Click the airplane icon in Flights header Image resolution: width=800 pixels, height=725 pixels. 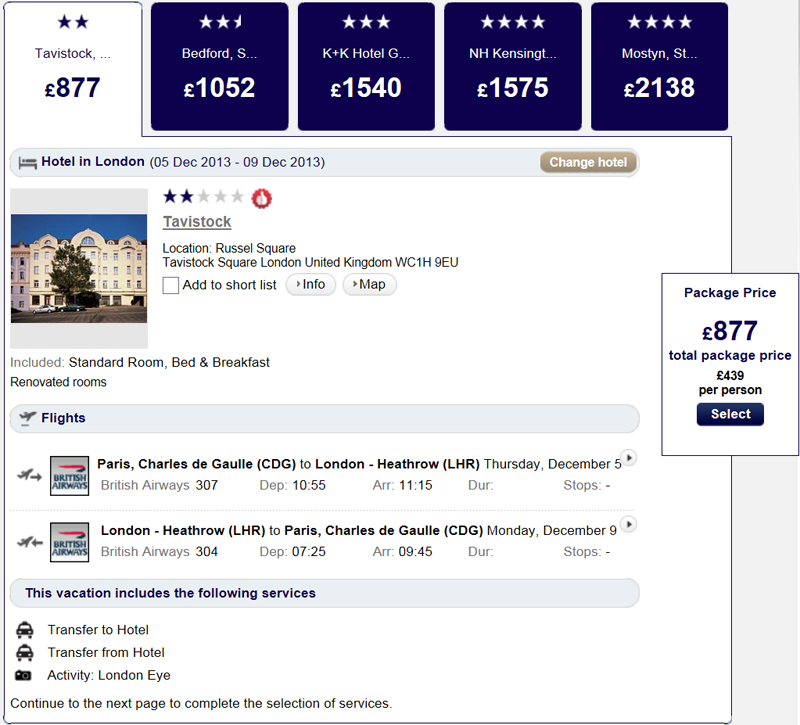tap(28, 418)
